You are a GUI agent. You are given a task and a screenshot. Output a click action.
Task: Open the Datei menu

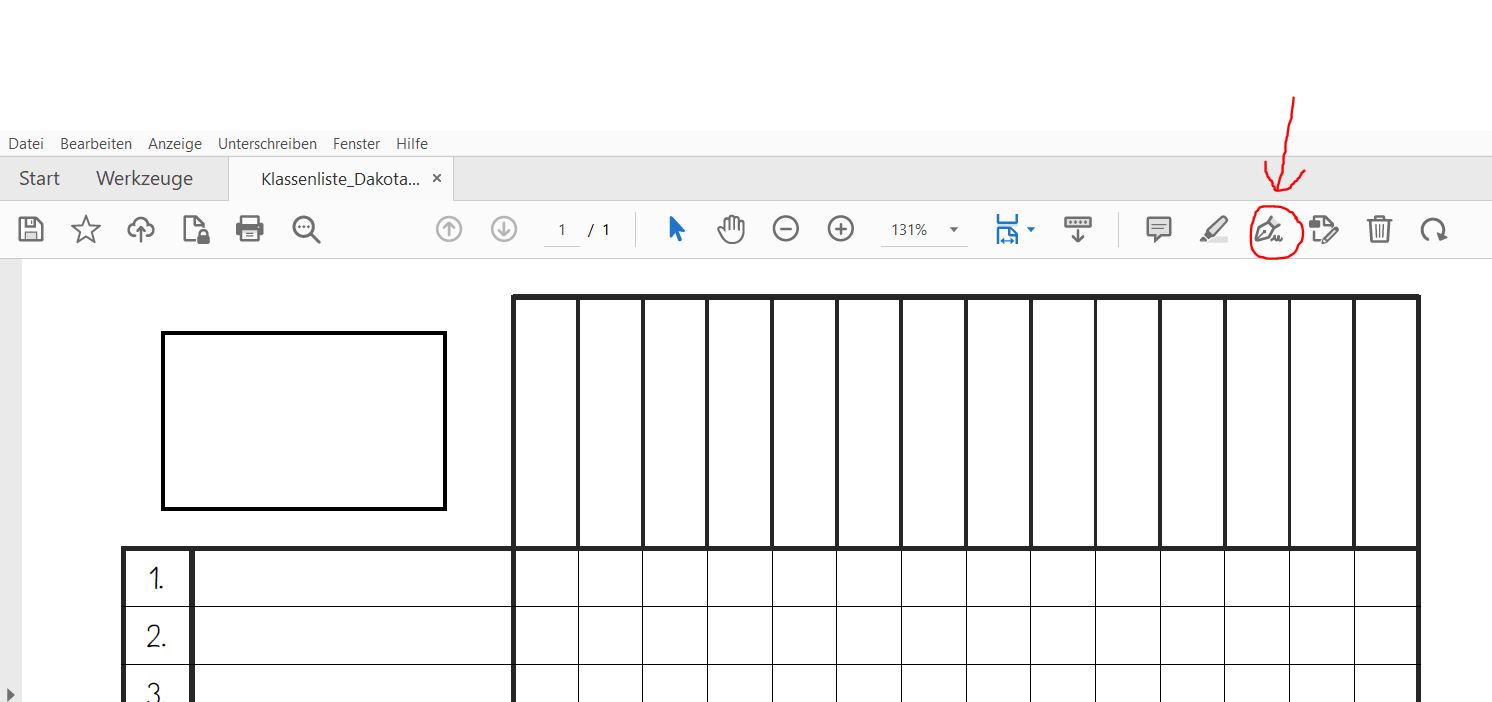coord(26,144)
